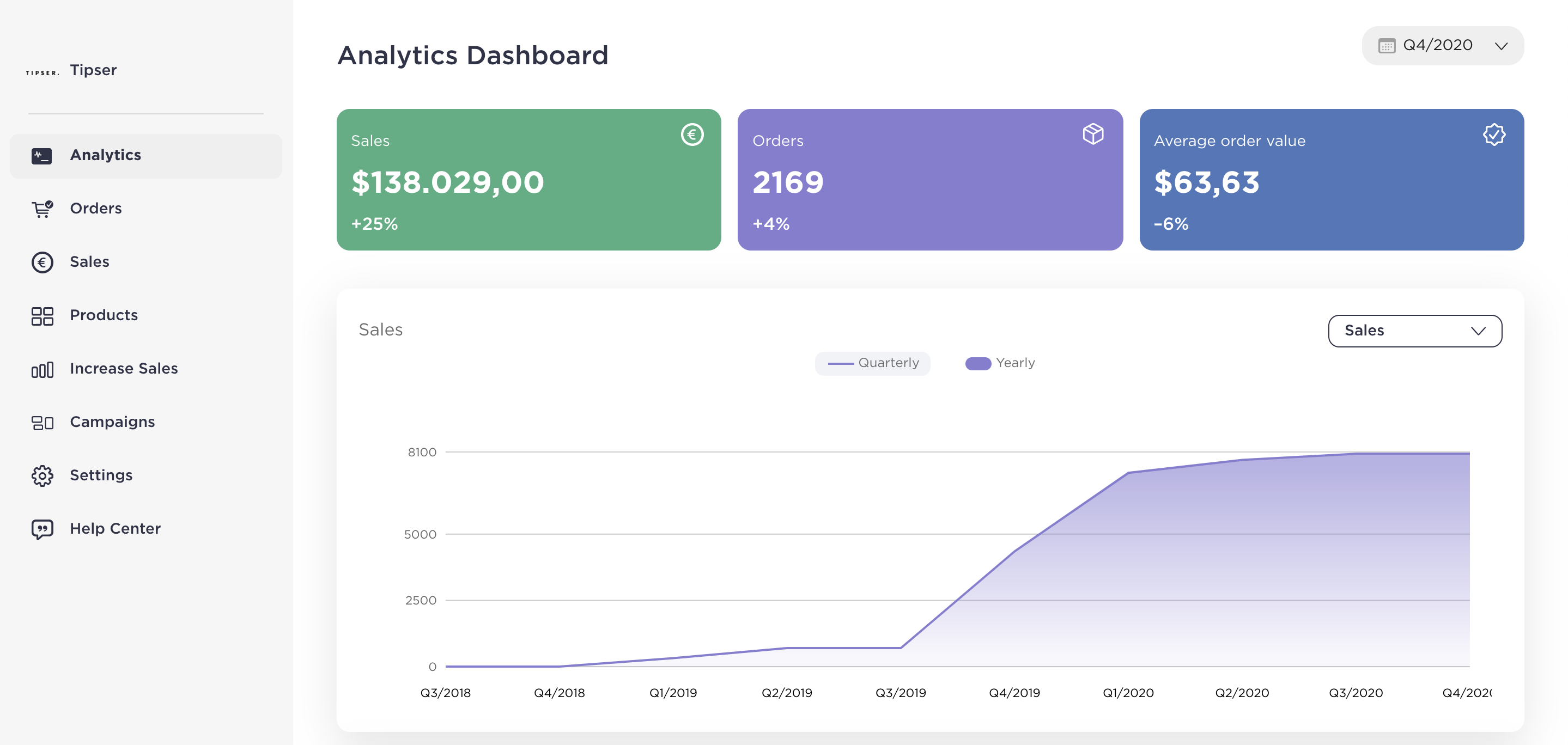Screen dimensions: 1568x745
Task: Click the verified badge icon on Average order value card
Action: tap(1493, 134)
